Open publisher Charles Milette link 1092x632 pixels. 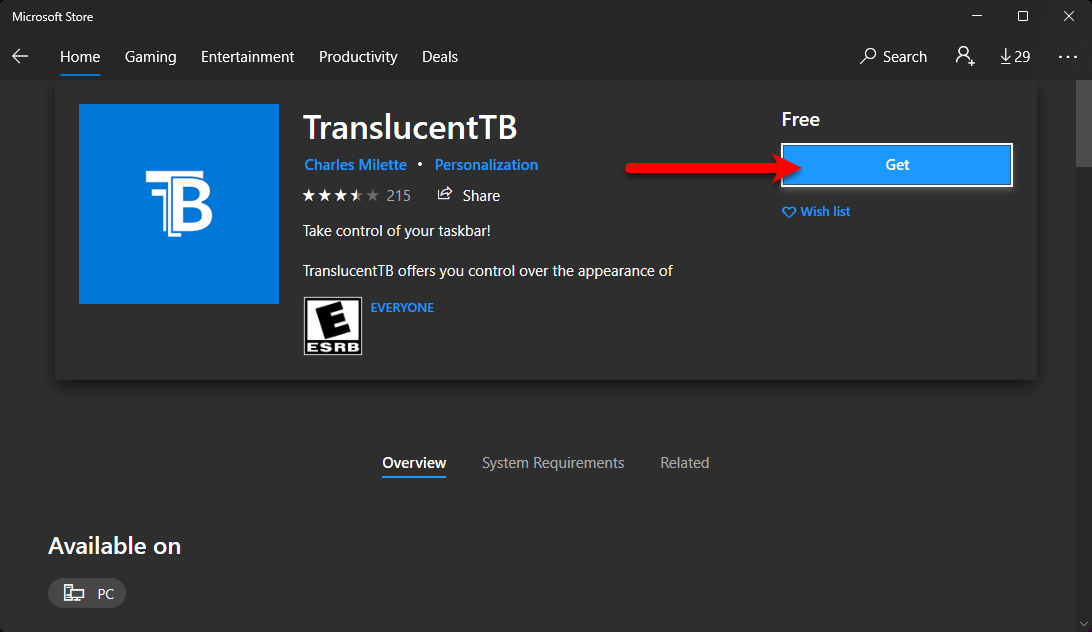point(355,164)
